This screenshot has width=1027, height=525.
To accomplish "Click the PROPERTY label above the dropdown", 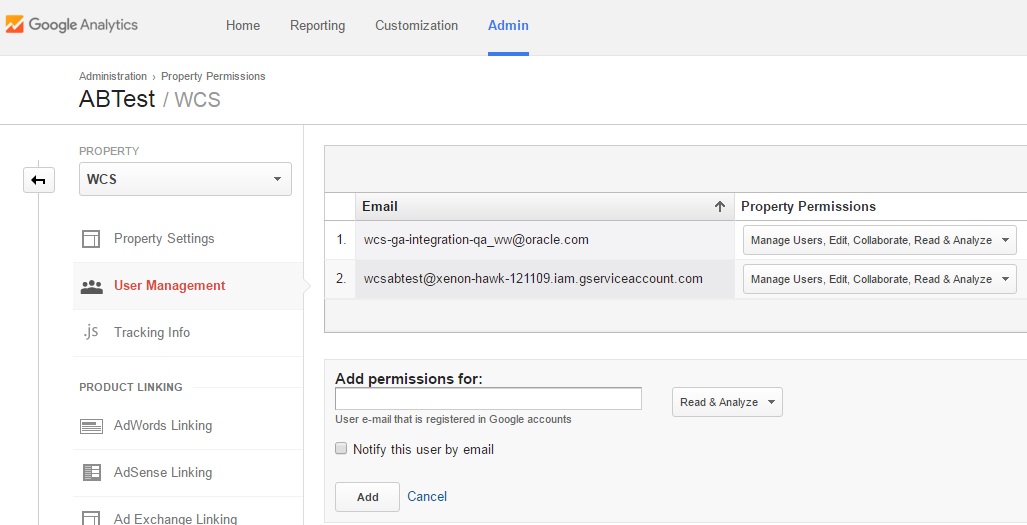I will click(109, 151).
